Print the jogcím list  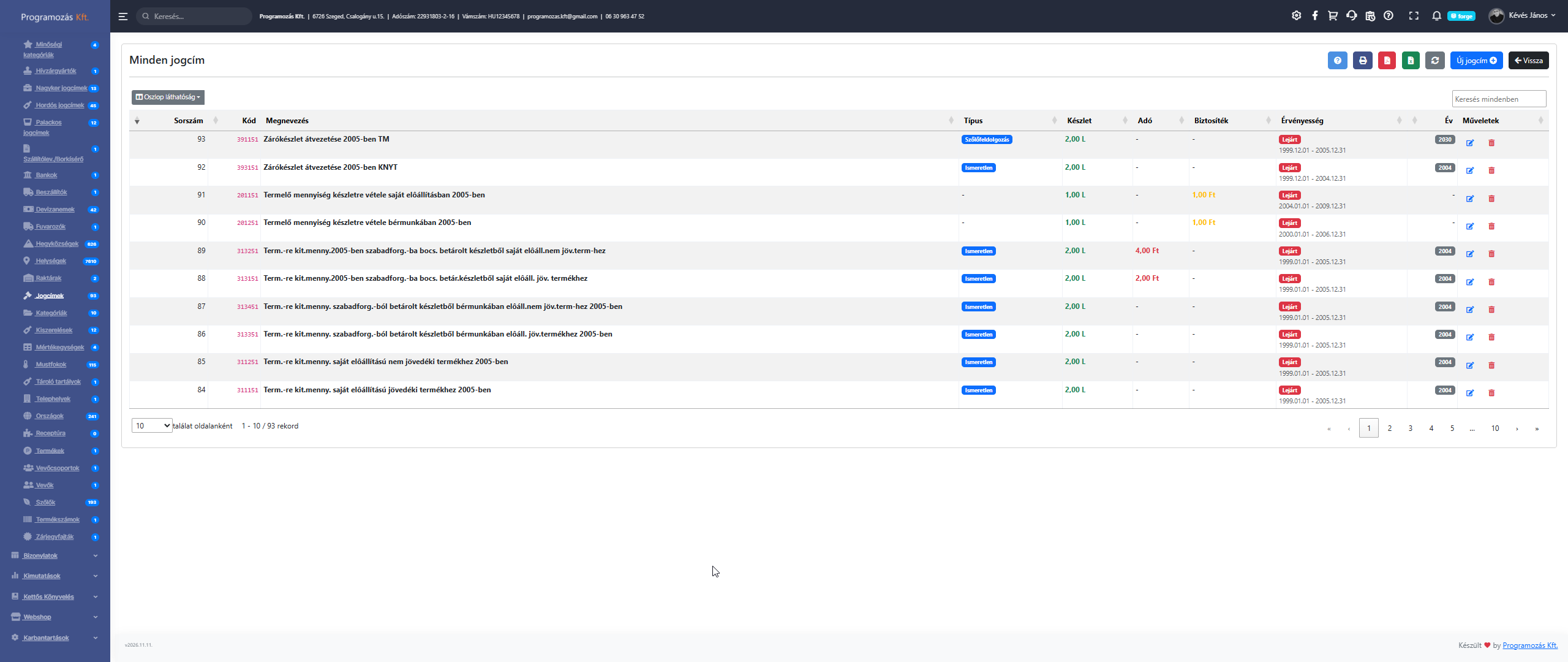point(1362,61)
